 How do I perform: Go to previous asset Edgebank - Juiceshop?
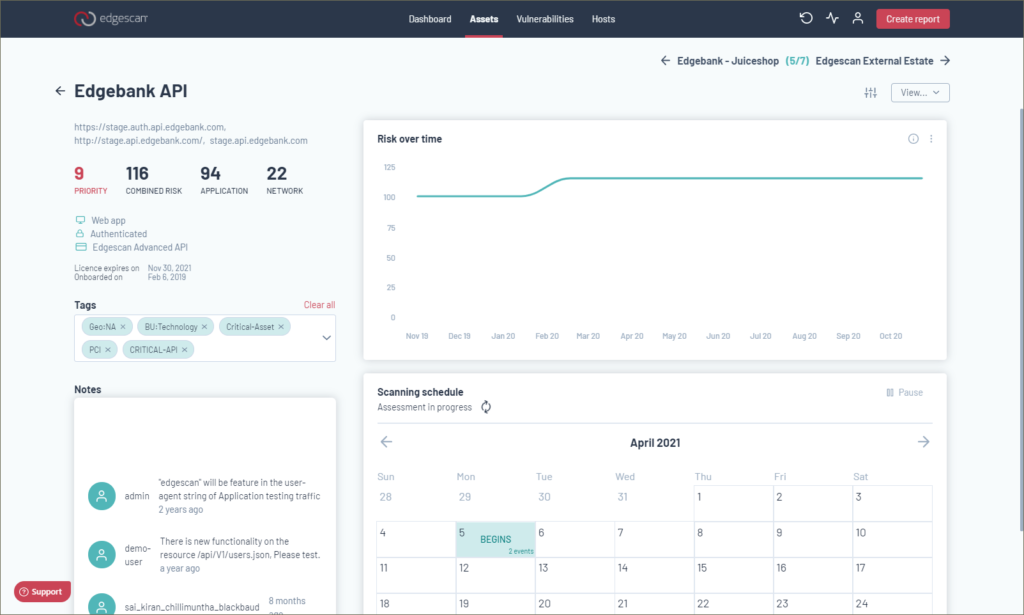[x=720, y=61]
